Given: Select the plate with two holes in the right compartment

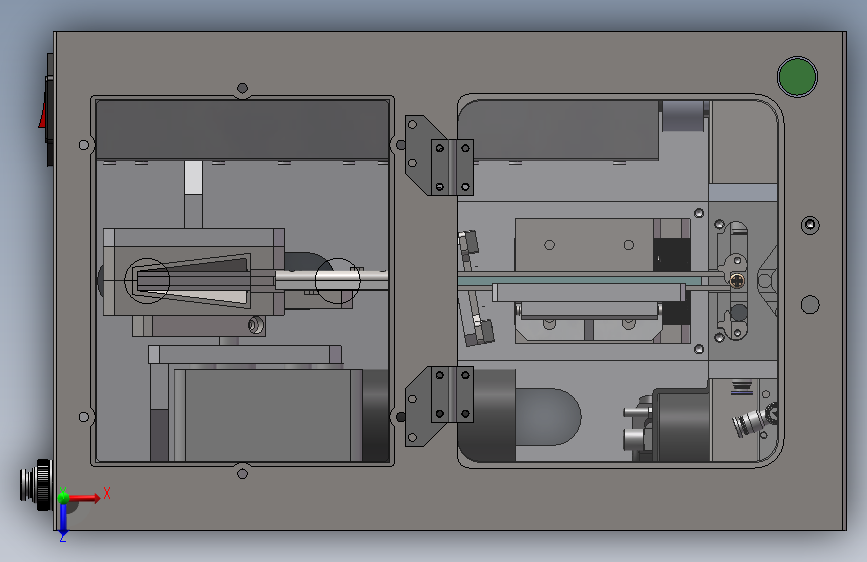Looking at the screenshot, I should pos(584,244).
